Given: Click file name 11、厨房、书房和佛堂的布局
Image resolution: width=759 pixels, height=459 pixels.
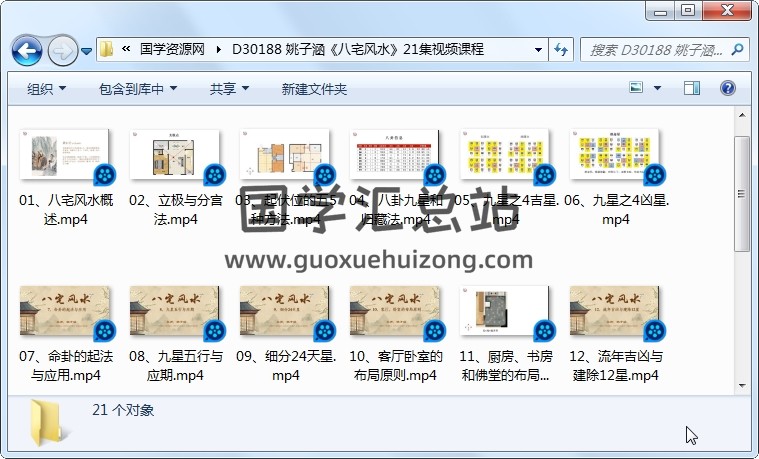Looking at the screenshot, I should [506, 366].
